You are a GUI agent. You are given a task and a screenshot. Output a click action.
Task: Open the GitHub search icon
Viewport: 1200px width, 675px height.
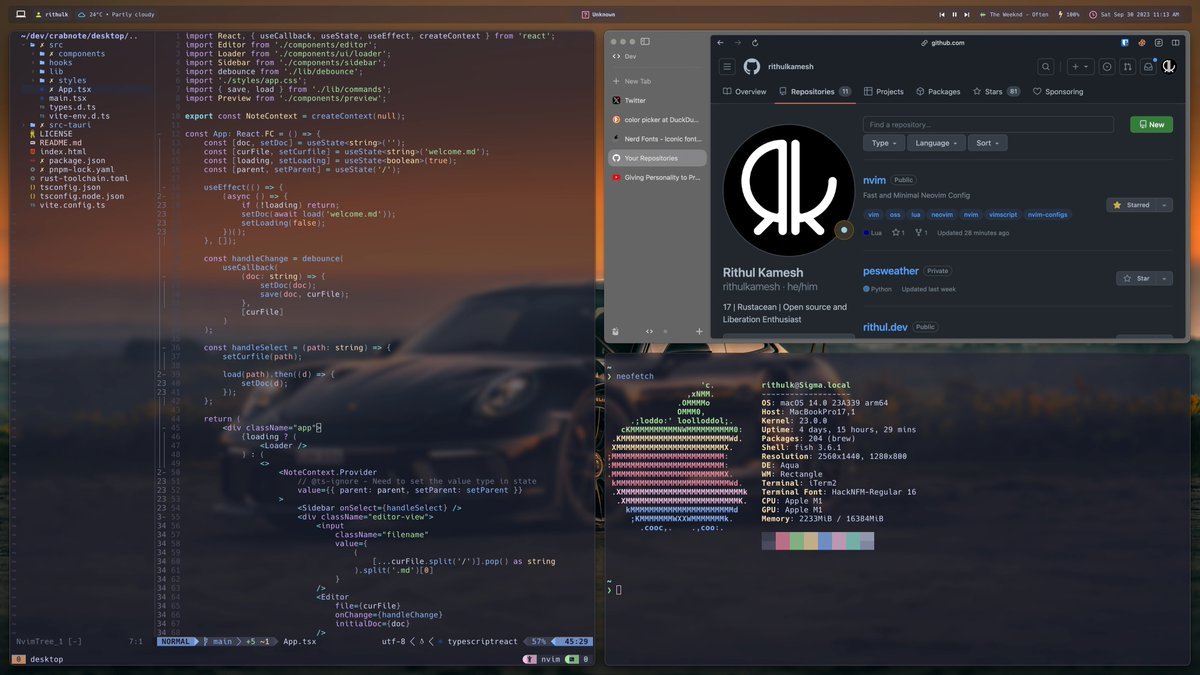(1046, 67)
